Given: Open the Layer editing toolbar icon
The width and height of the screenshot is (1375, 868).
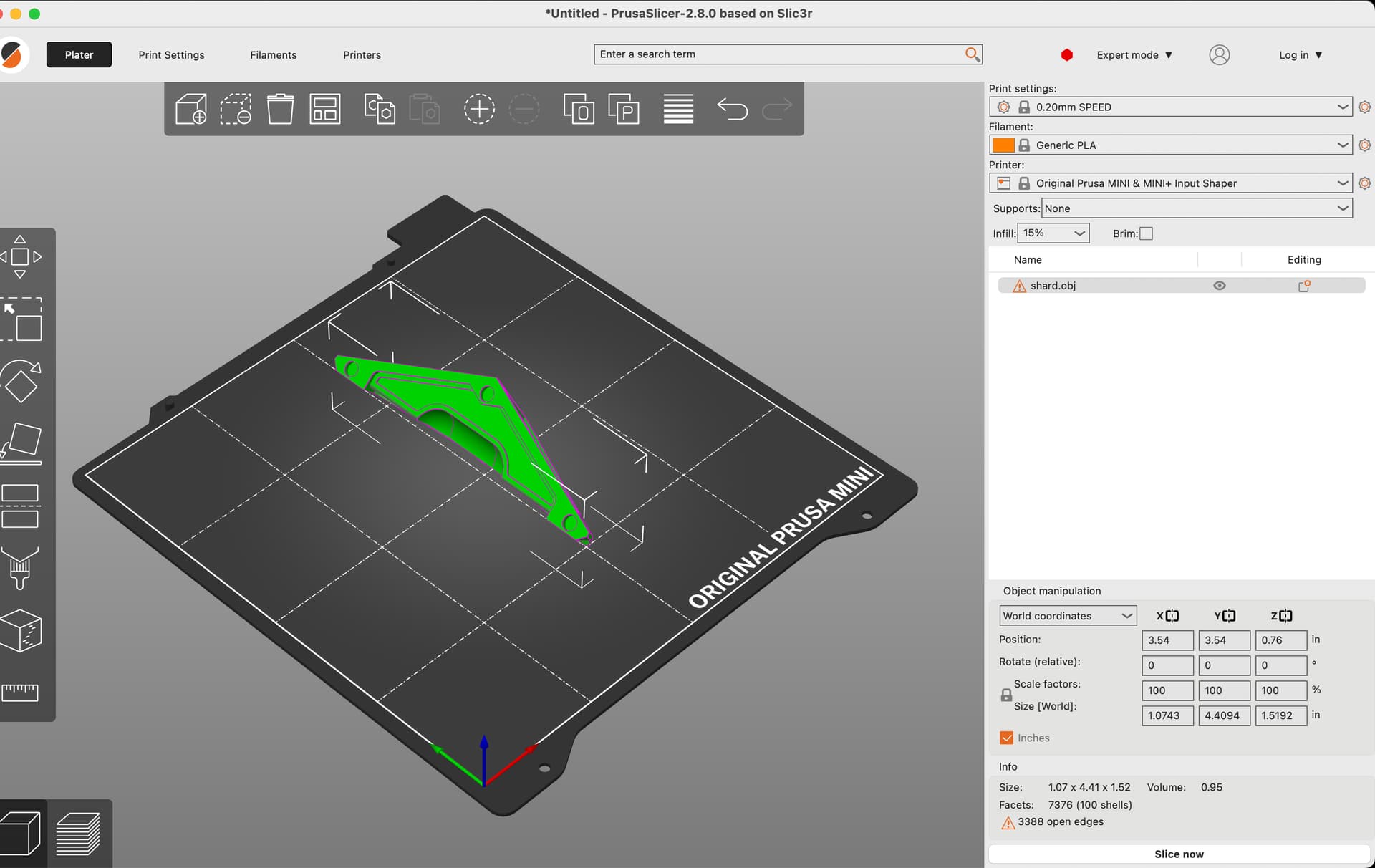Looking at the screenshot, I should [677, 109].
